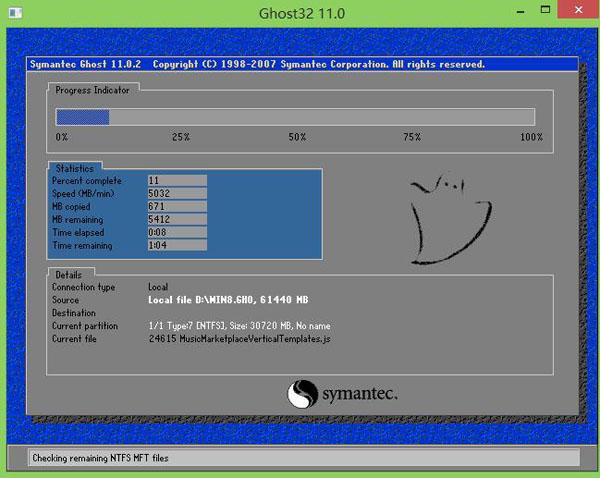Click the Symantec yin-yang logo icon
Viewport: 600px width, 478px height.
pyautogui.click(x=302, y=394)
